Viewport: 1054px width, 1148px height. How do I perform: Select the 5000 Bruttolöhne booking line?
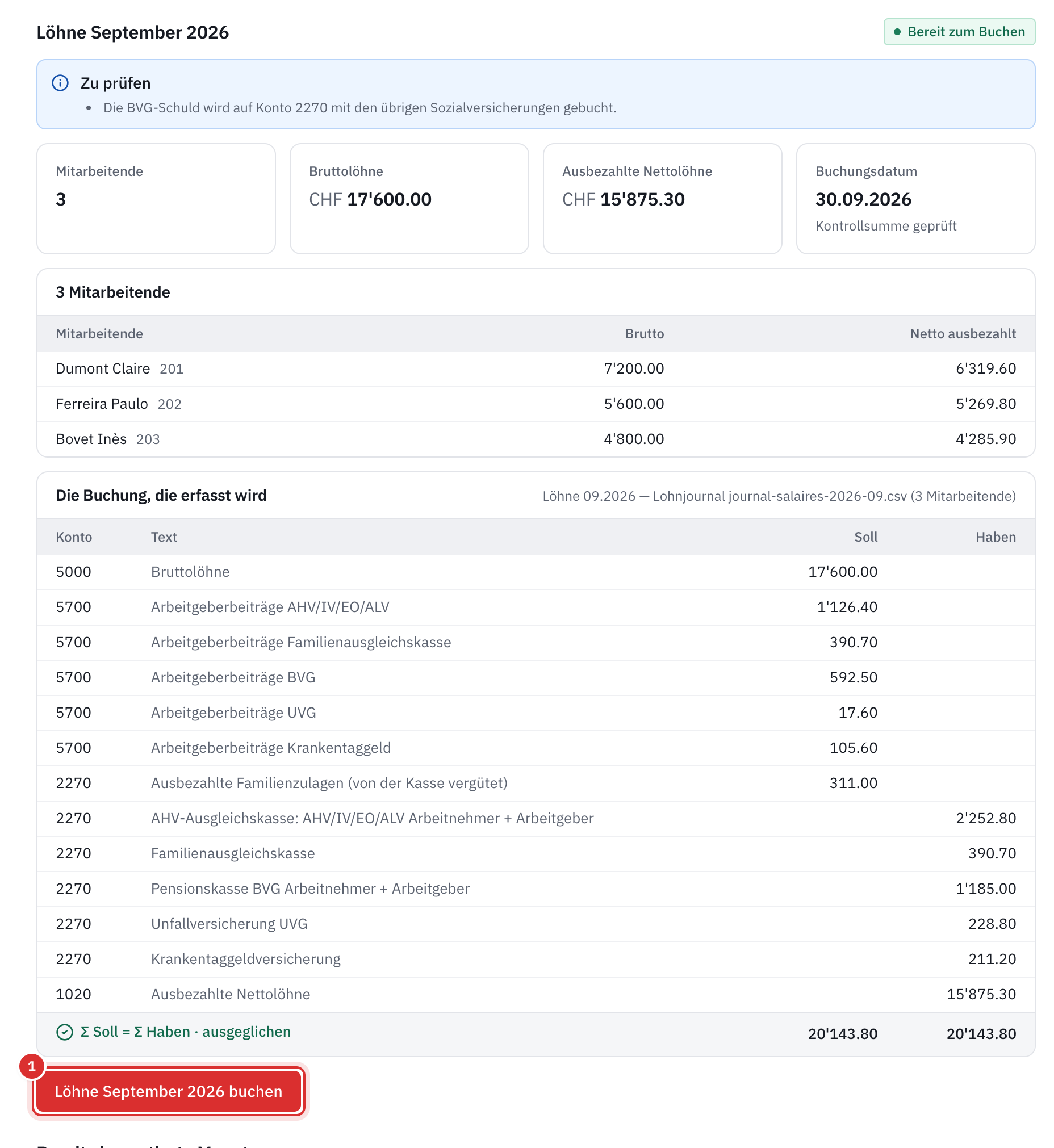coord(536,572)
